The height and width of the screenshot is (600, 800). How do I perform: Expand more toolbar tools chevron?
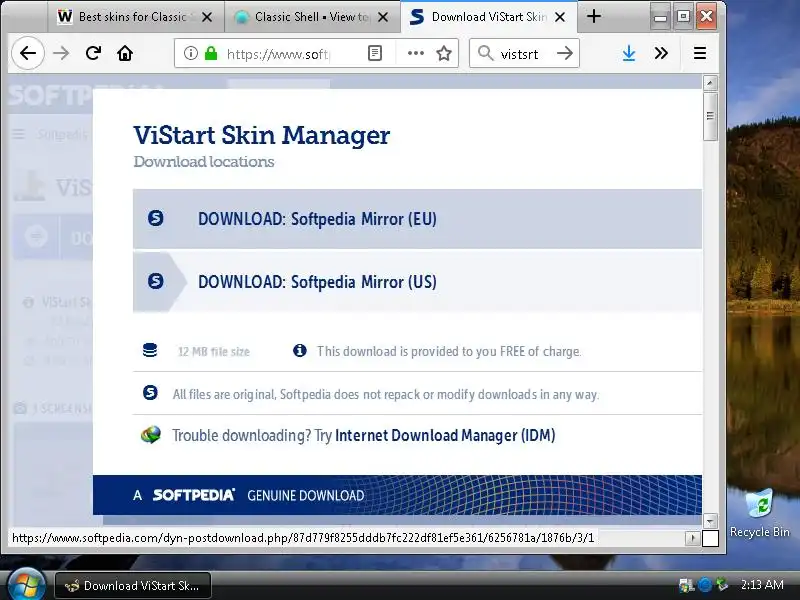click(661, 53)
